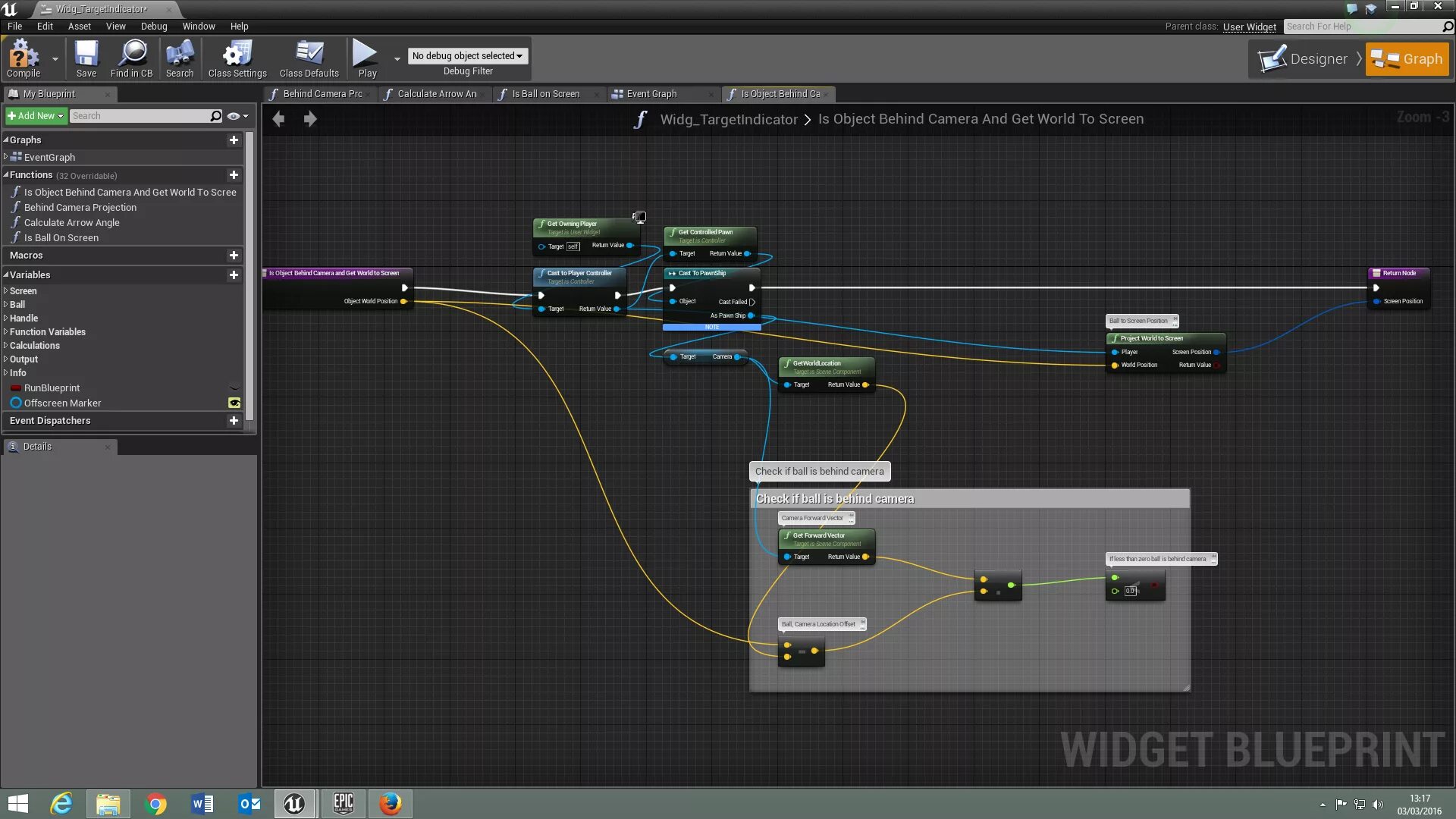
Task: Switch to Designer mode
Action: [x=1305, y=58]
